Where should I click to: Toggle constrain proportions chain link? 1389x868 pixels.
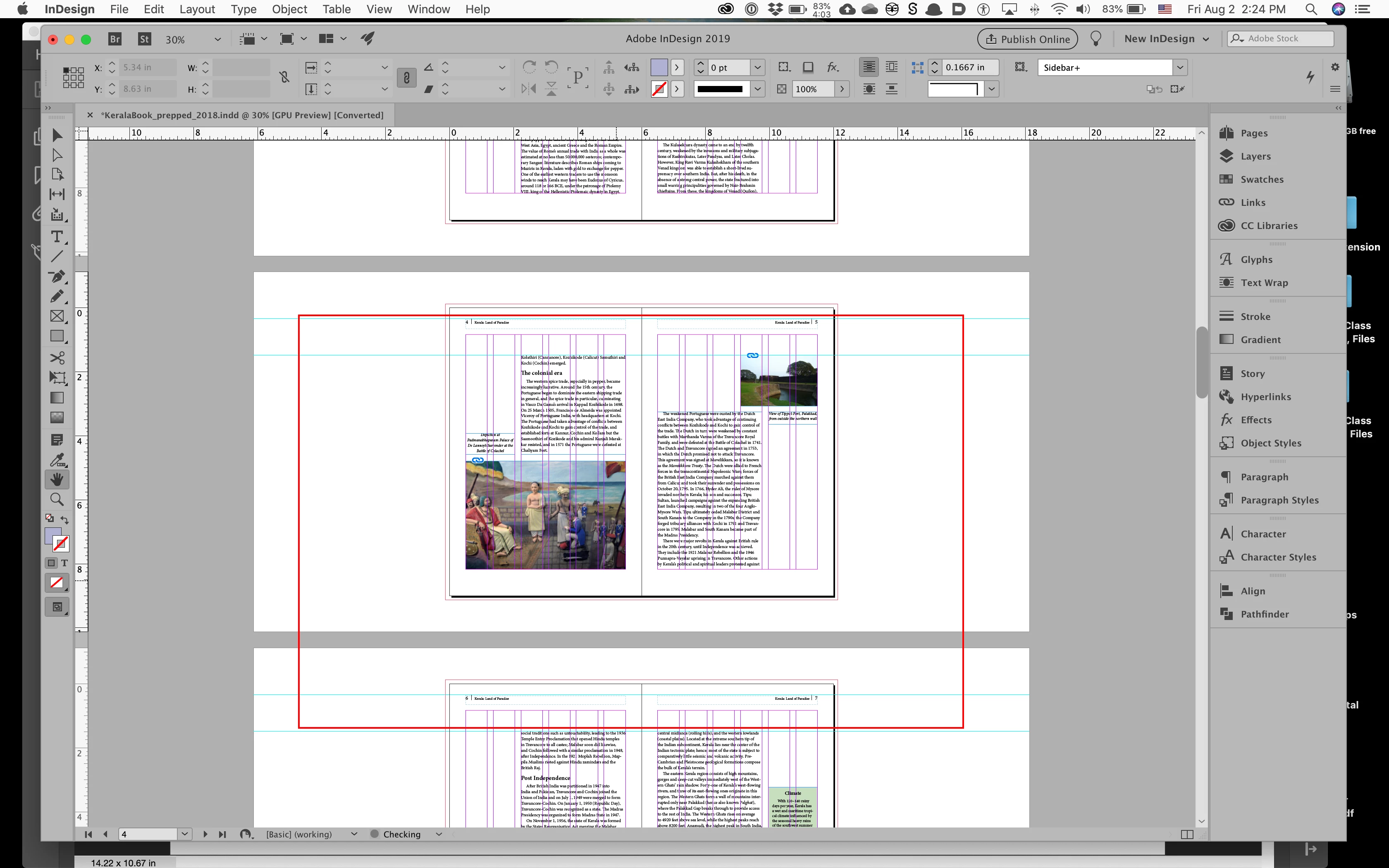406,78
